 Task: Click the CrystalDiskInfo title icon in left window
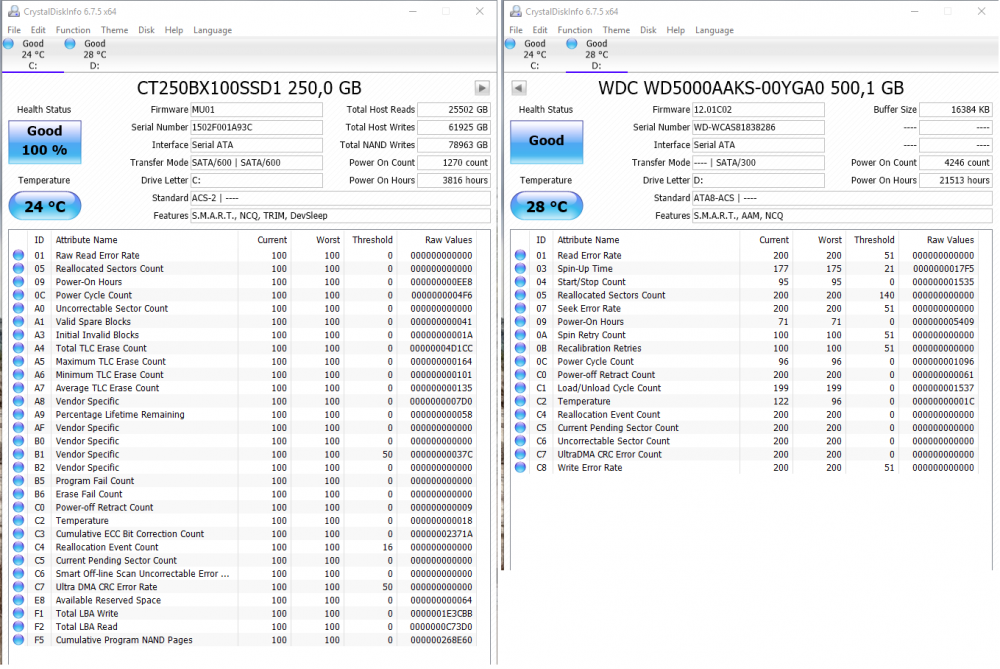13,11
